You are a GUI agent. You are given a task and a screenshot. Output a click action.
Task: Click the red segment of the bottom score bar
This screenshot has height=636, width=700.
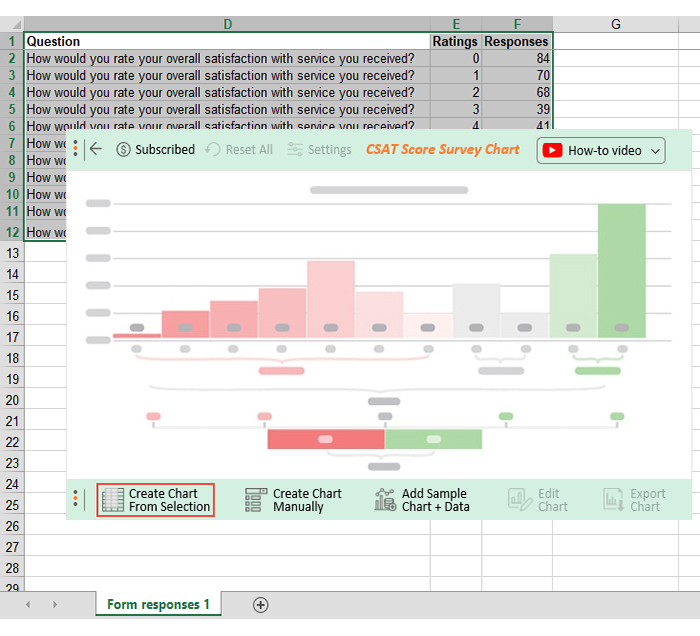pyautogui.click(x=326, y=439)
